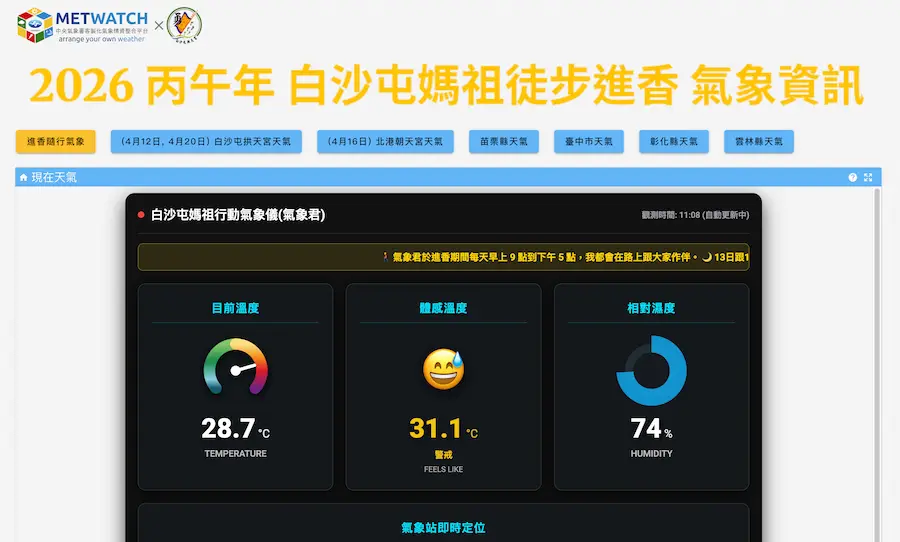Click the temperature gauge dial
This screenshot has width=900, height=542.
point(236,367)
